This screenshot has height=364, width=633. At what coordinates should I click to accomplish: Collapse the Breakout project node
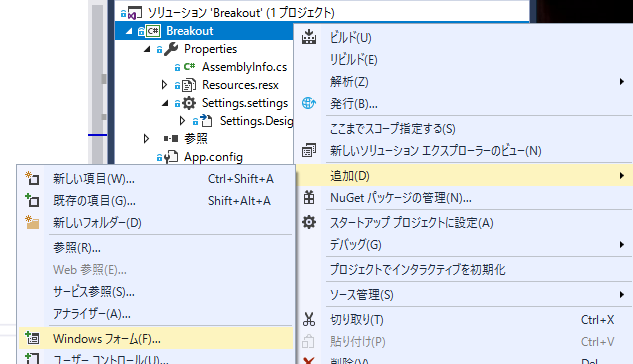128,31
